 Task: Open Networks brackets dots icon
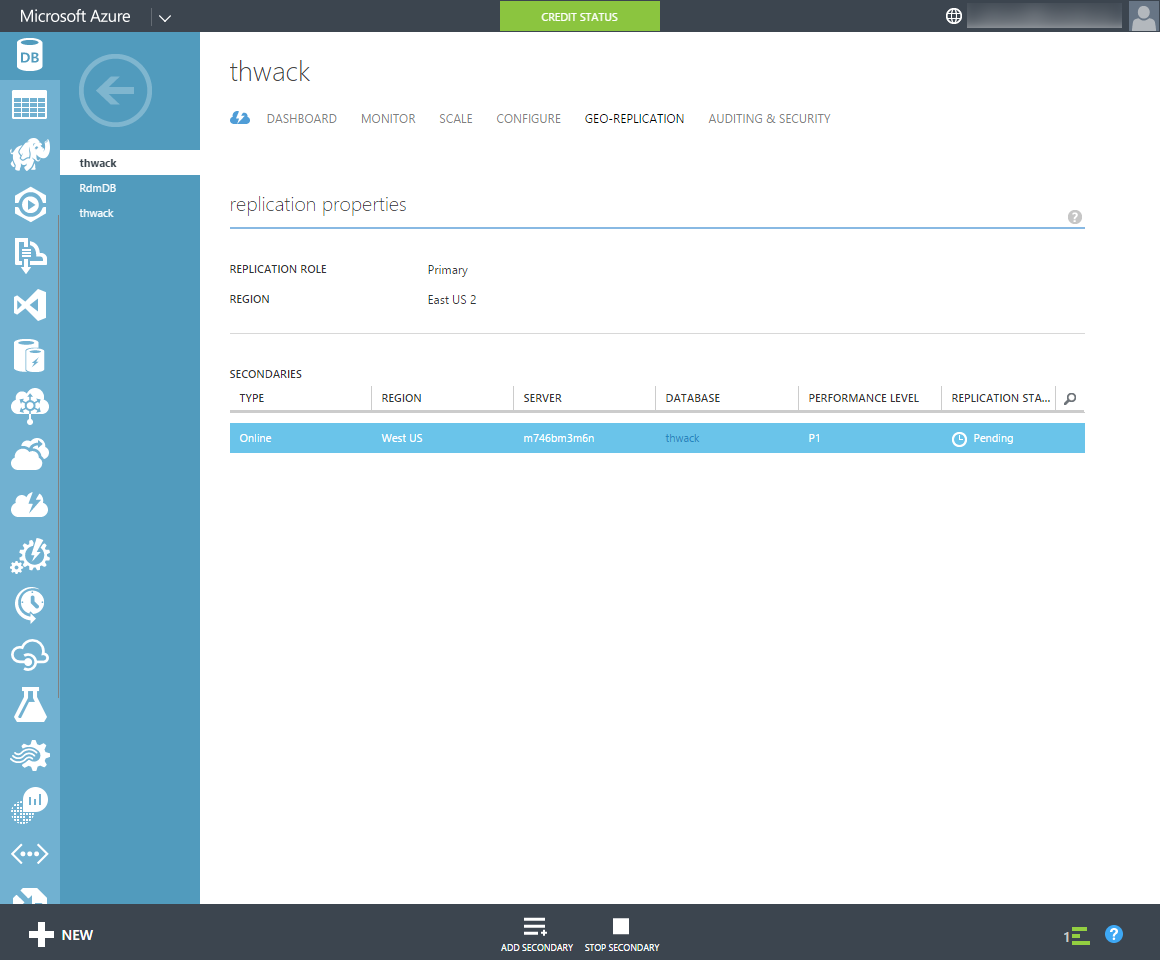30,853
